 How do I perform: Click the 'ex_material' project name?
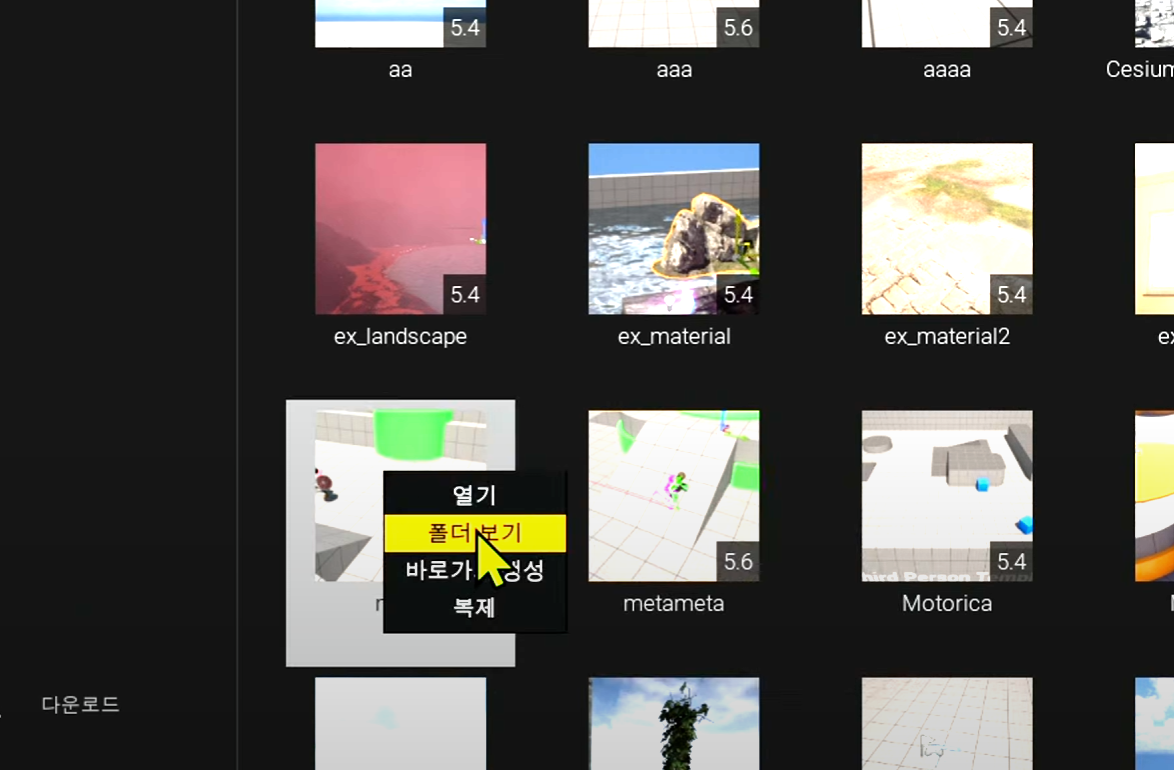pos(674,336)
